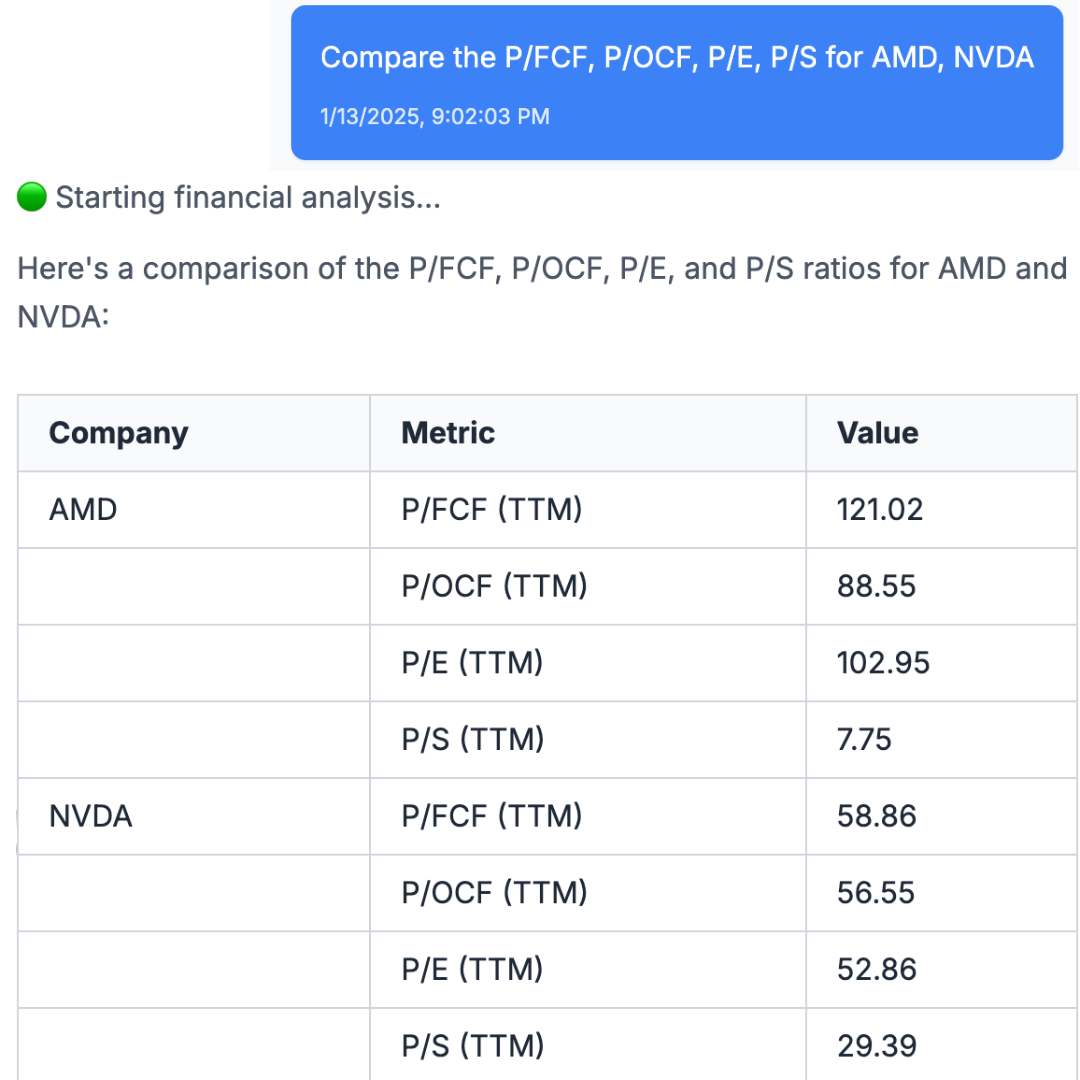Select the 88.55 value cell

click(x=876, y=586)
